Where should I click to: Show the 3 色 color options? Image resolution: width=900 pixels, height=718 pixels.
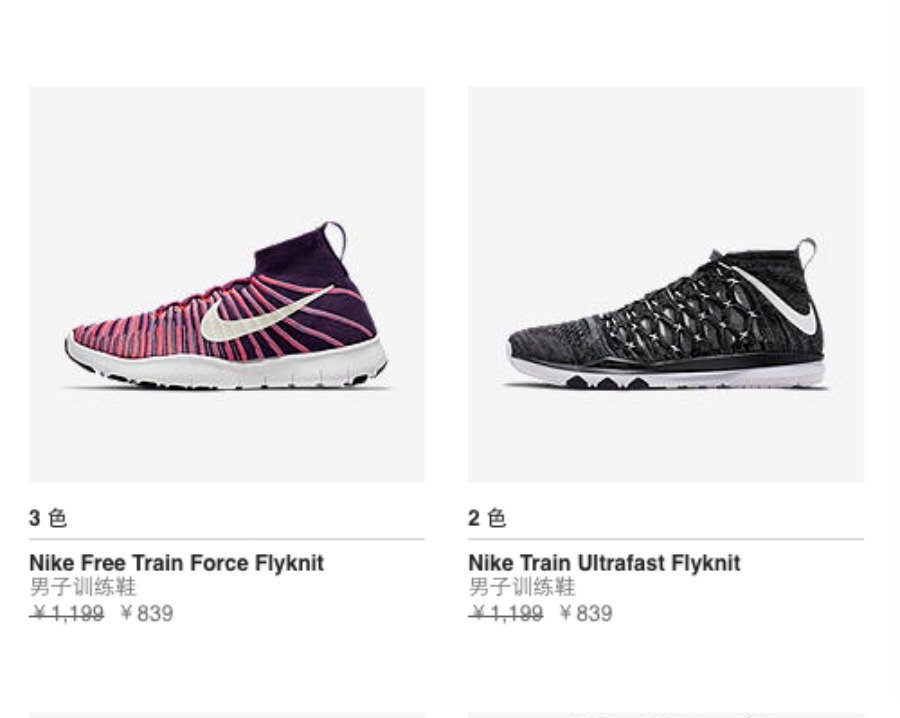point(47,518)
